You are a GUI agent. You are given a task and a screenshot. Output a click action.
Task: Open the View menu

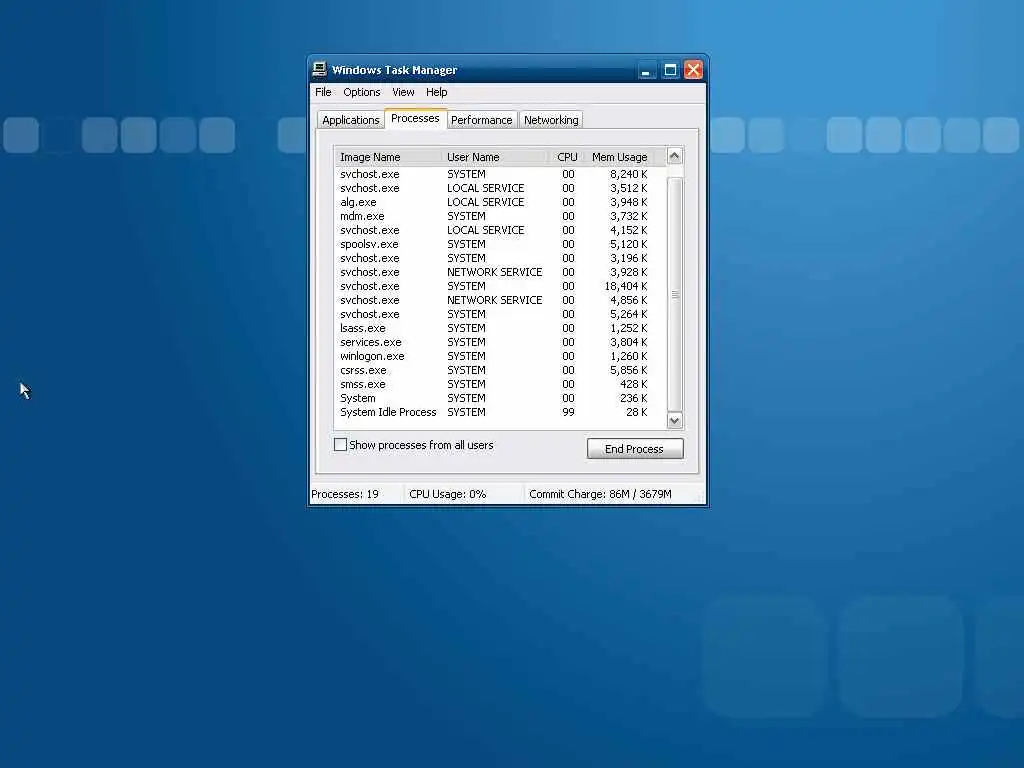(x=403, y=92)
